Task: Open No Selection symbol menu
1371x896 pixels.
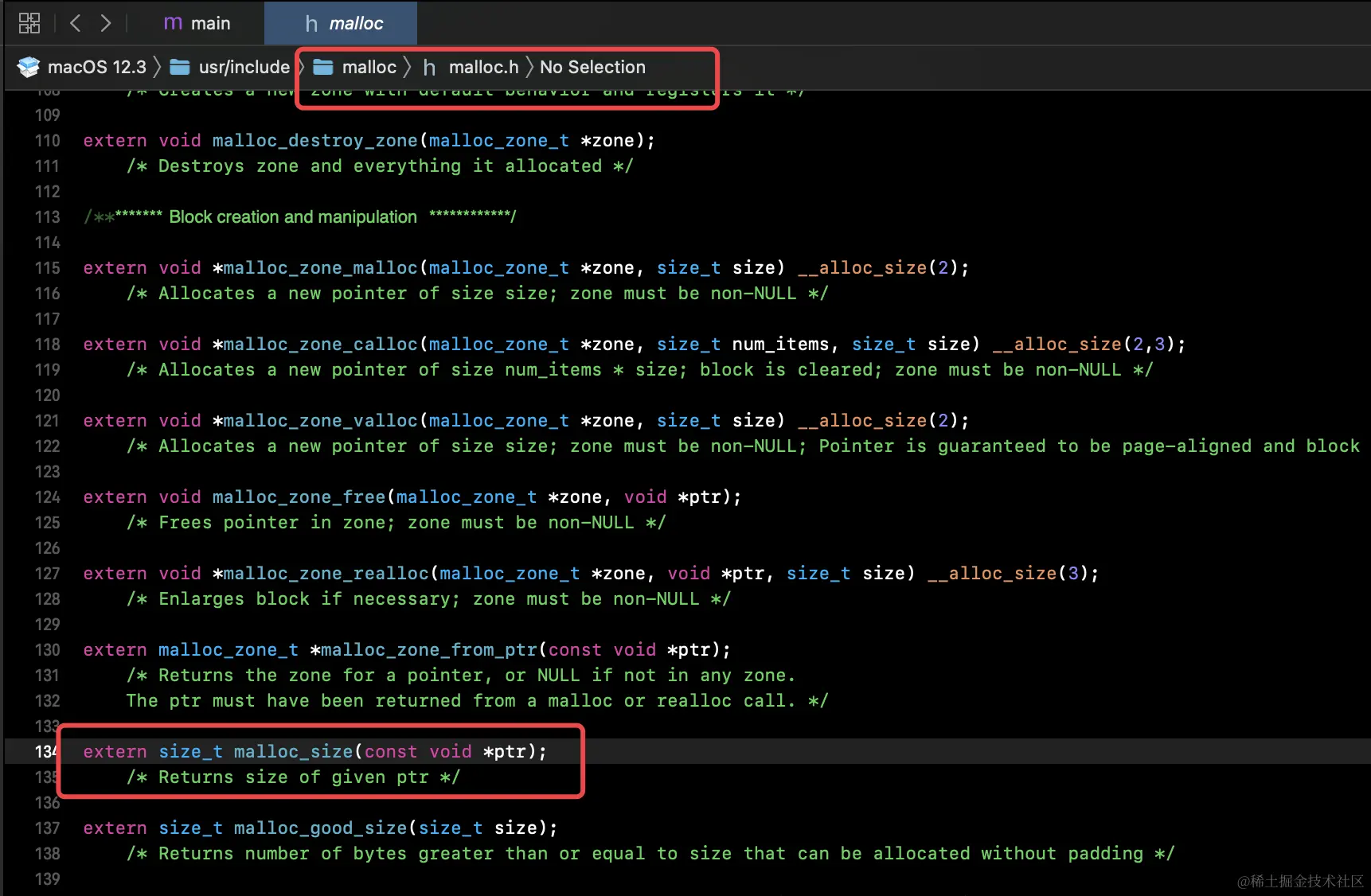Action: click(593, 67)
